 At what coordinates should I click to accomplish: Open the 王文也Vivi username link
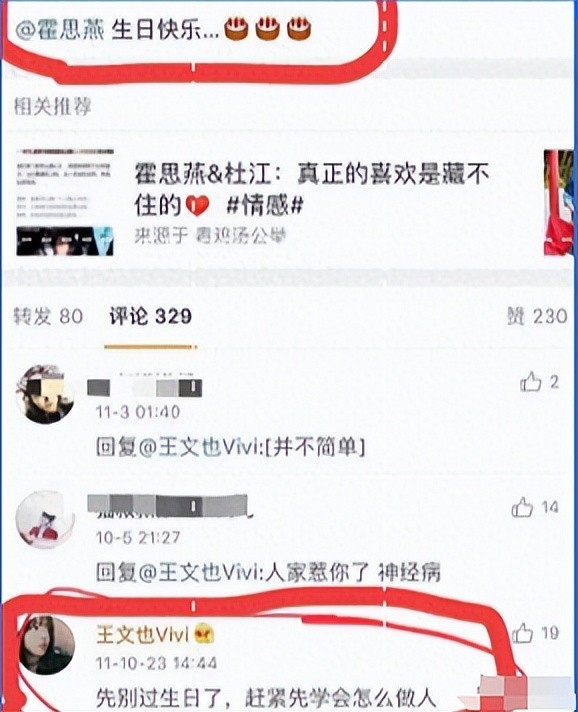tap(143, 634)
